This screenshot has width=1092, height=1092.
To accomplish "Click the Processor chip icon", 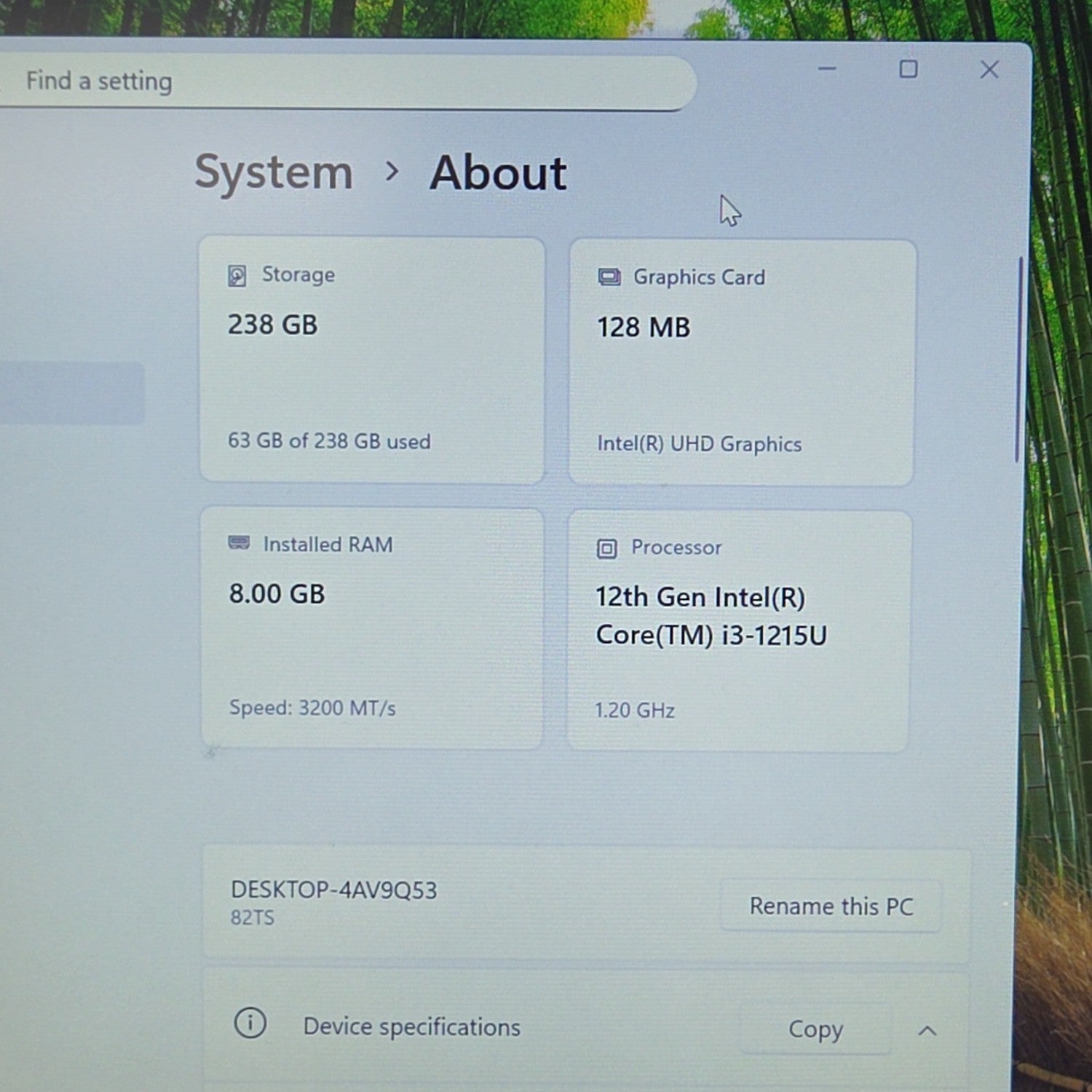I will pos(606,548).
